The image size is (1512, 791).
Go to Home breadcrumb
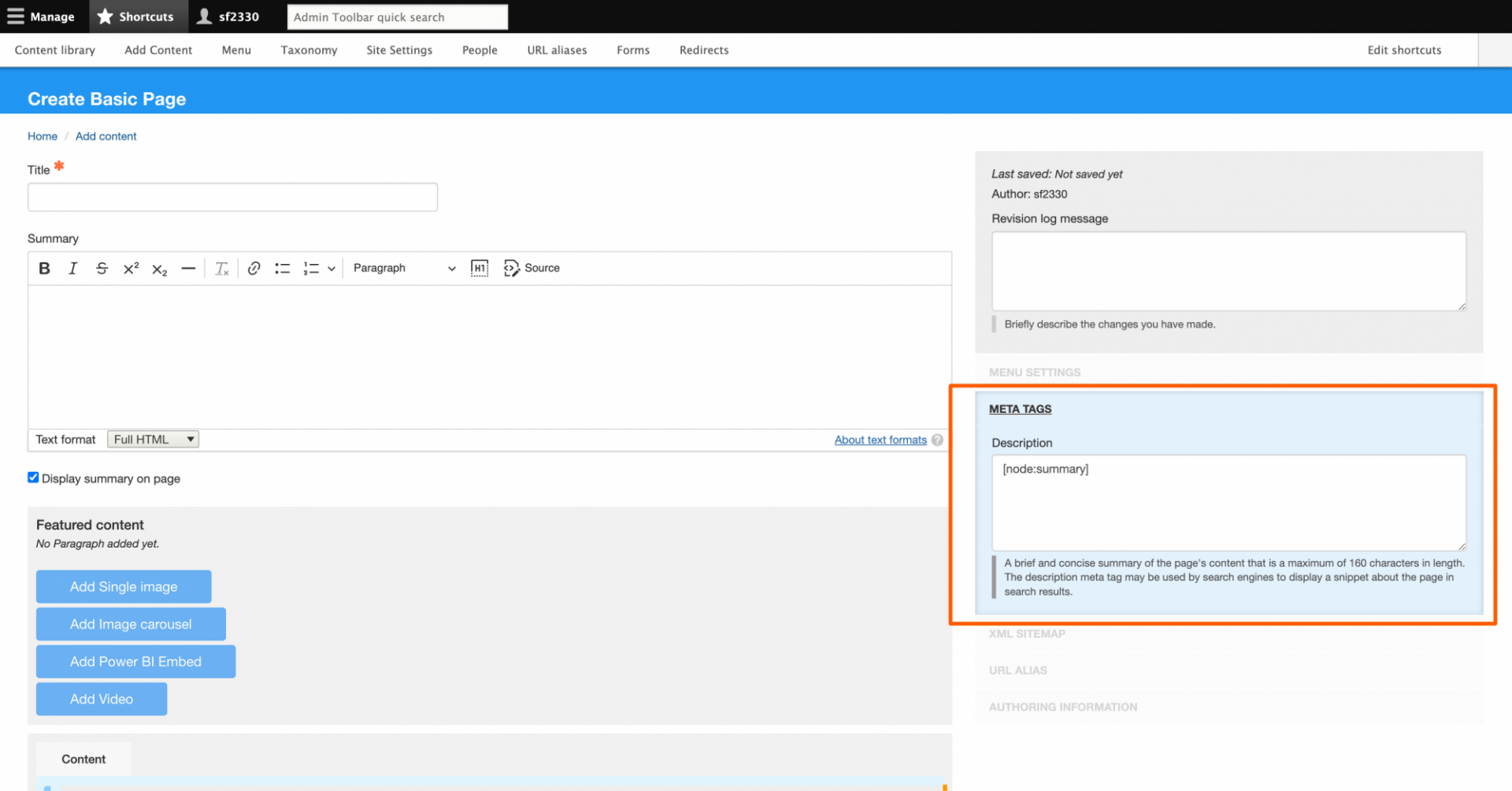(43, 136)
